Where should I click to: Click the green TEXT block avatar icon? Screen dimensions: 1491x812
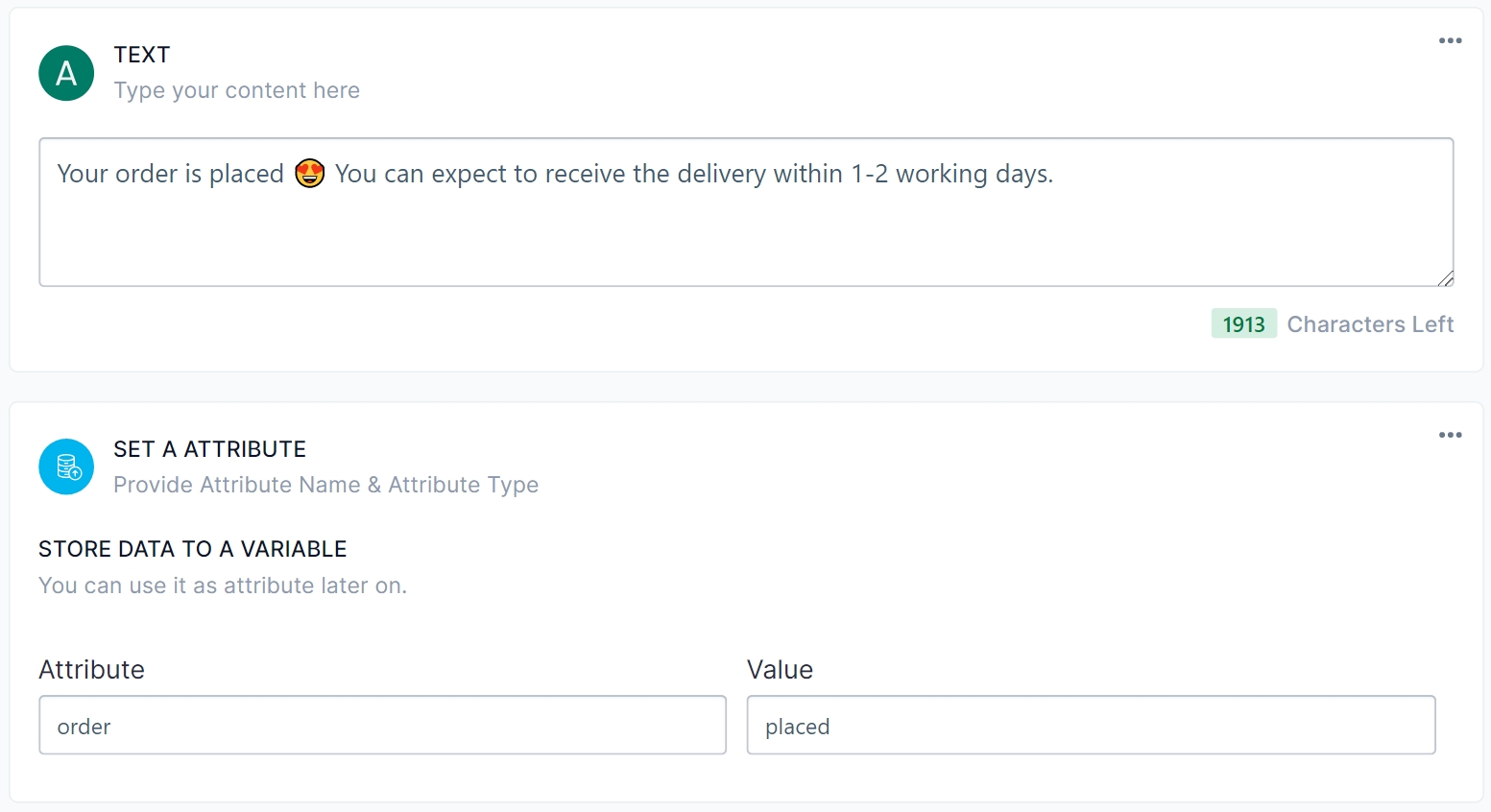(66, 73)
